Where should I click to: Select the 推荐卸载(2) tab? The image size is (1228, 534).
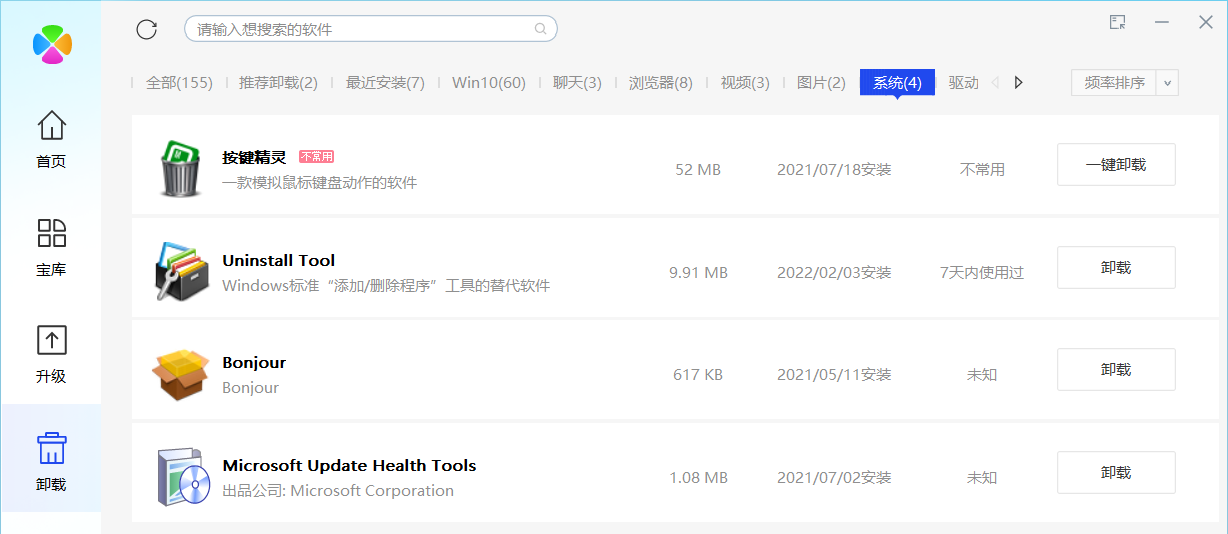click(x=278, y=83)
